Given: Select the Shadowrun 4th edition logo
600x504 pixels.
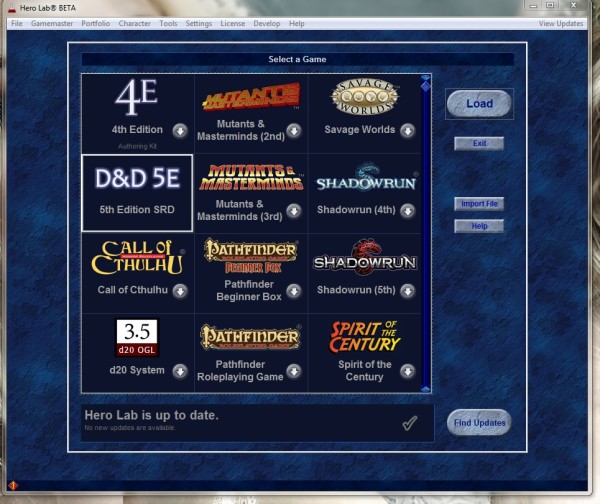Looking at the screenshot, I should point(366,177).
